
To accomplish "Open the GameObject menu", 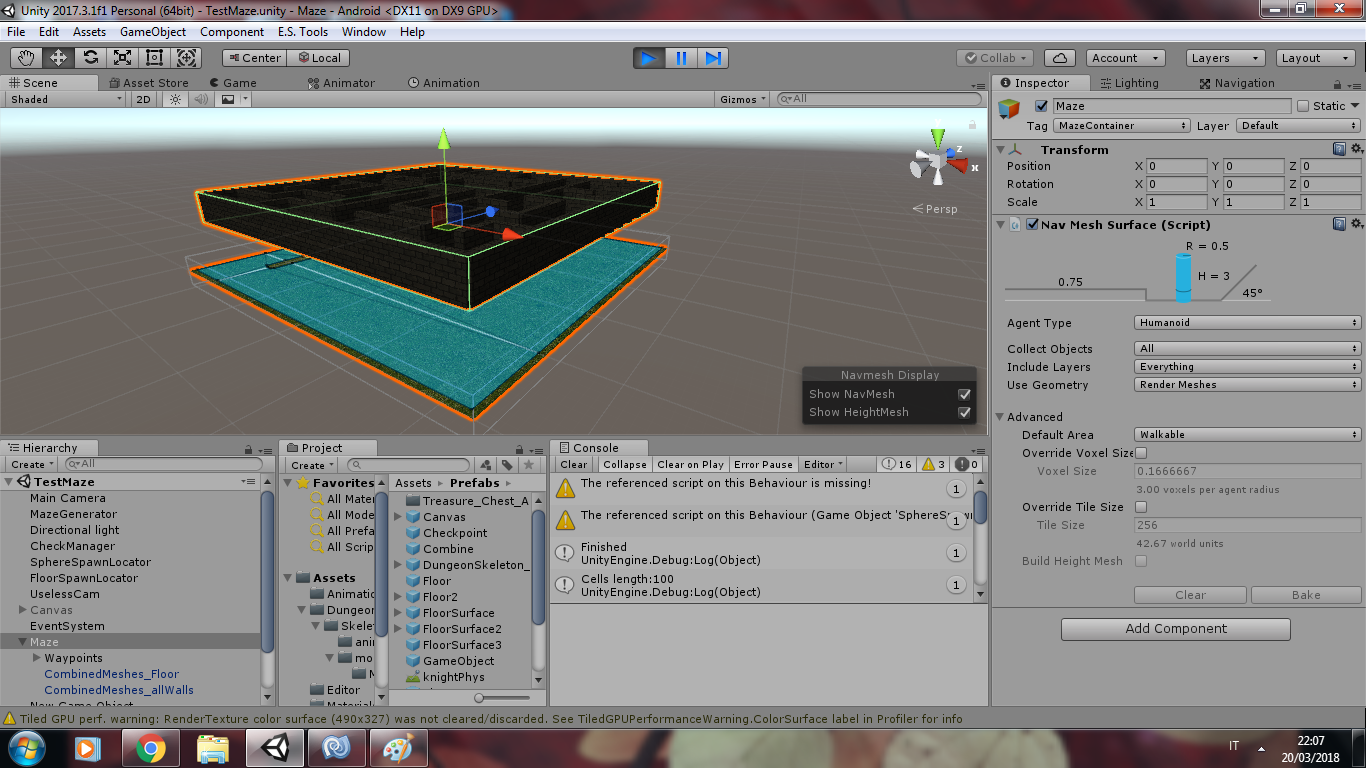I will coord(153,32).
